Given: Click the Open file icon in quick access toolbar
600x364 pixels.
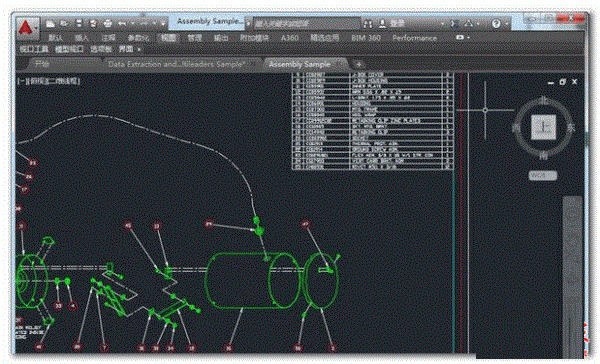Looking at the screenshot, I should 64,24.
